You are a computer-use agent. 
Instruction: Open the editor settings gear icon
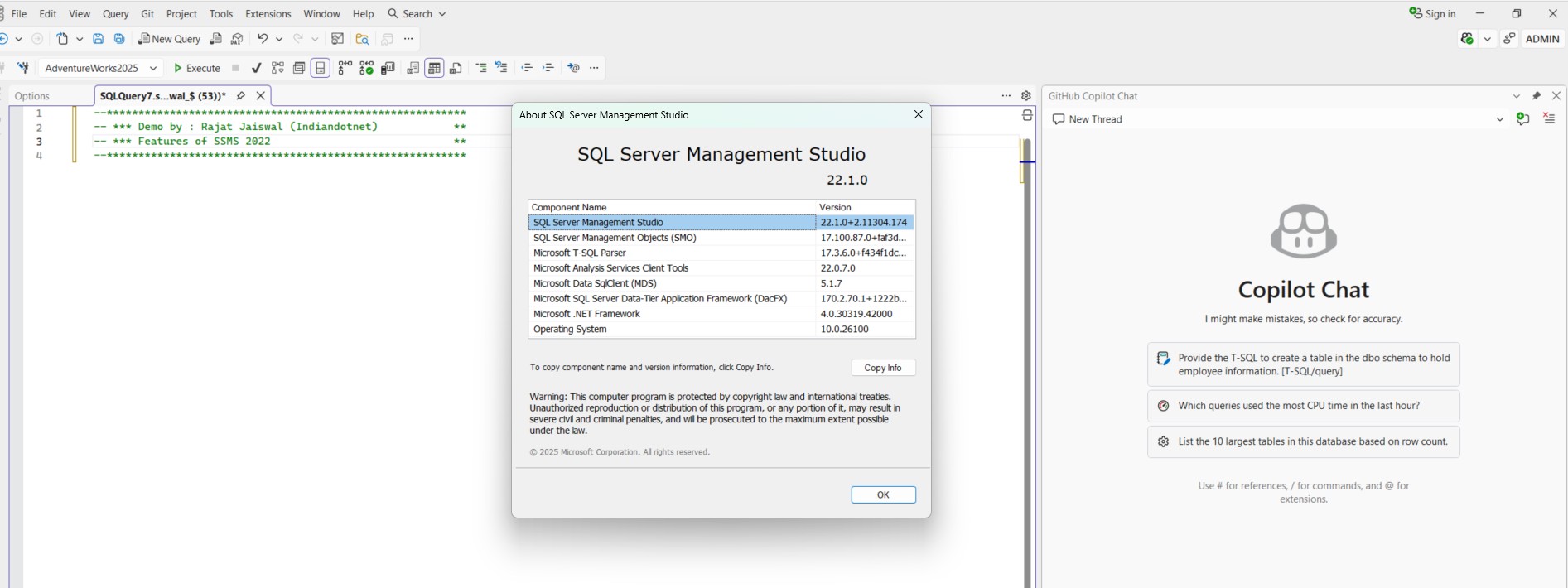pos(1026,96)
